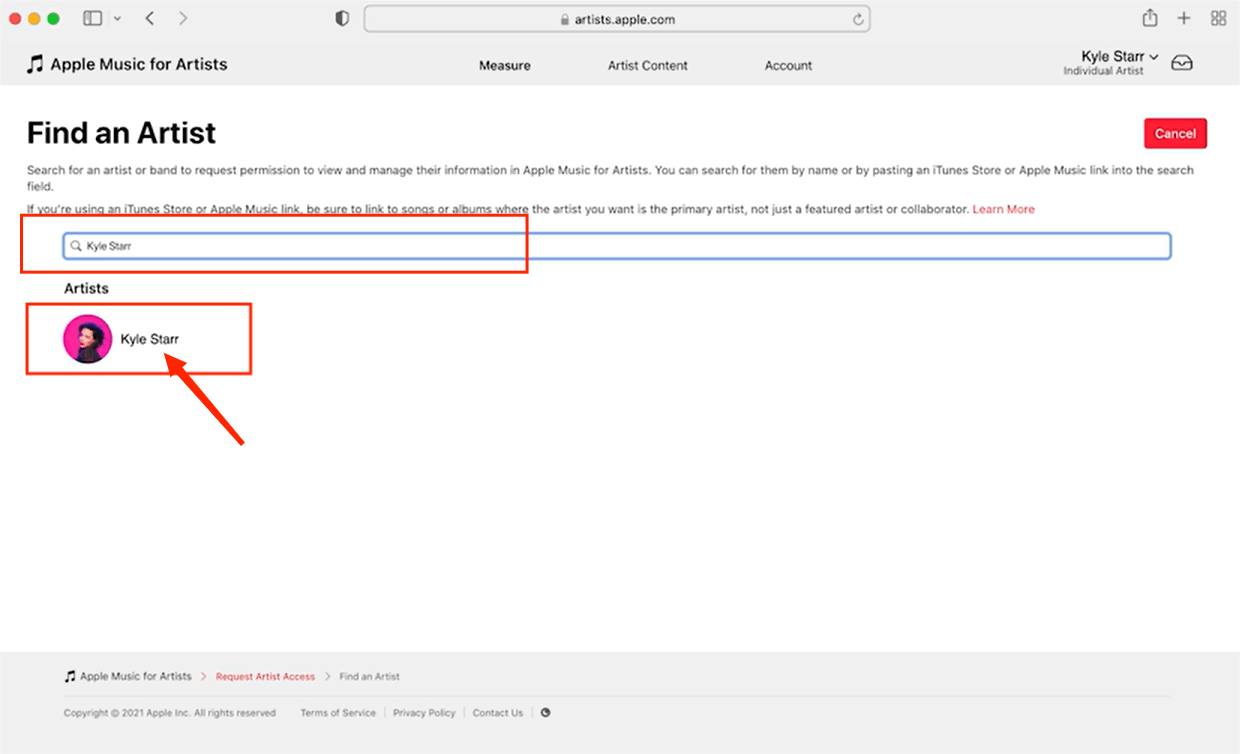
Task: Click the artist search field
Action: (x=617, y=246)
